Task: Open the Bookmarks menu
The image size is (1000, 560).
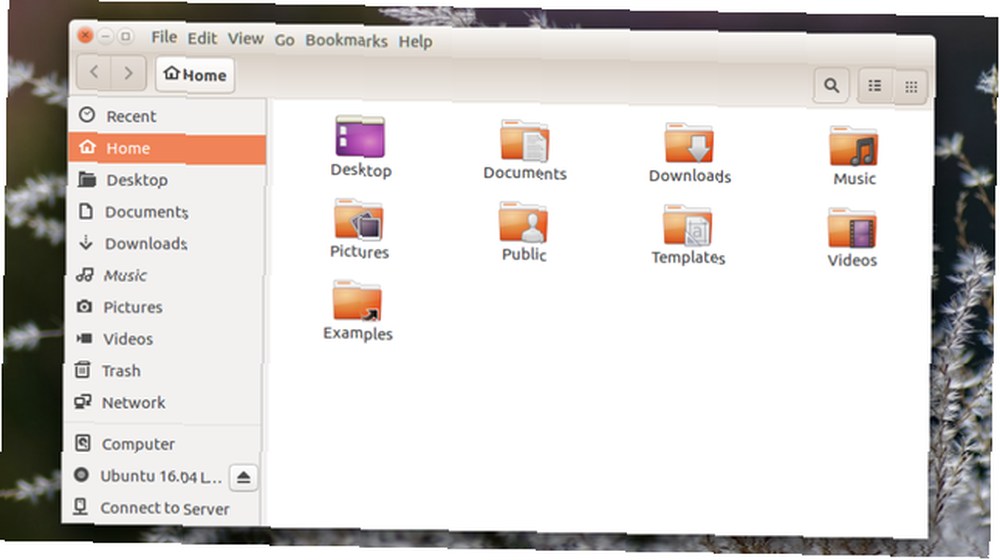Action: [x=346, y=41]
